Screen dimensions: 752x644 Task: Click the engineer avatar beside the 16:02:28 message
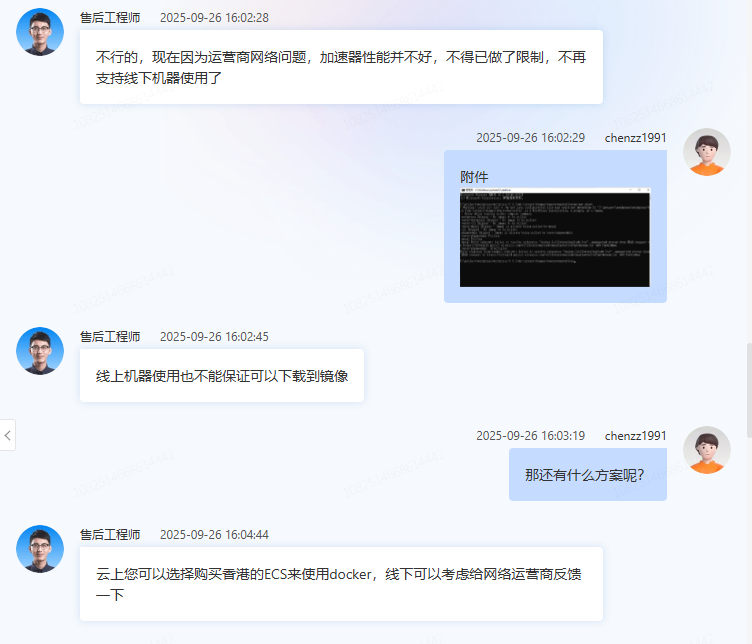tap(40, 33)
